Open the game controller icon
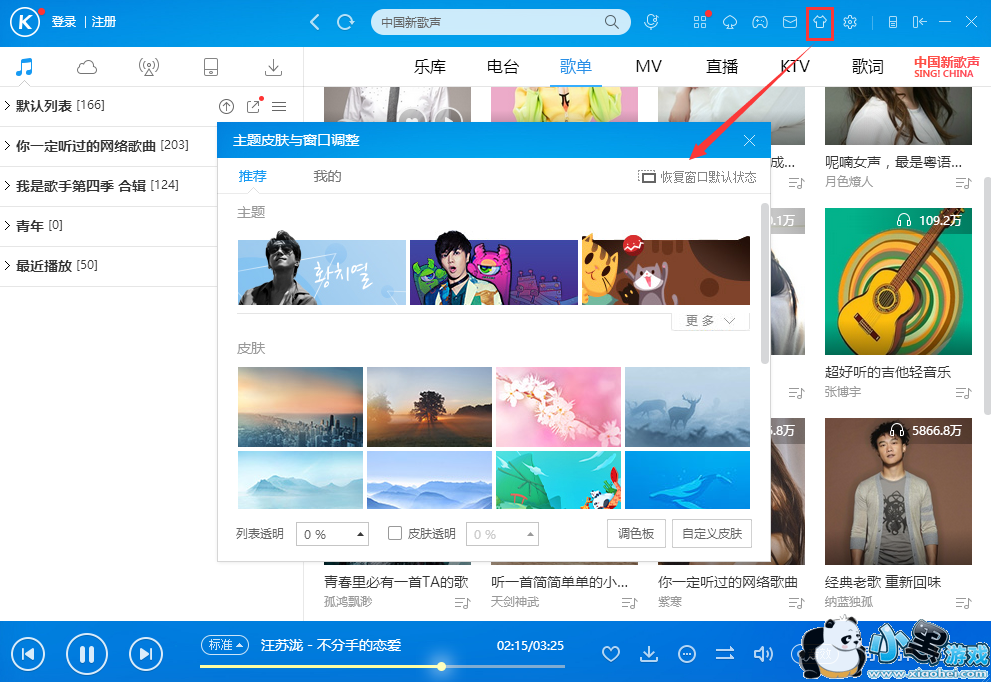The image size is (991, 682). pos(760,22)
